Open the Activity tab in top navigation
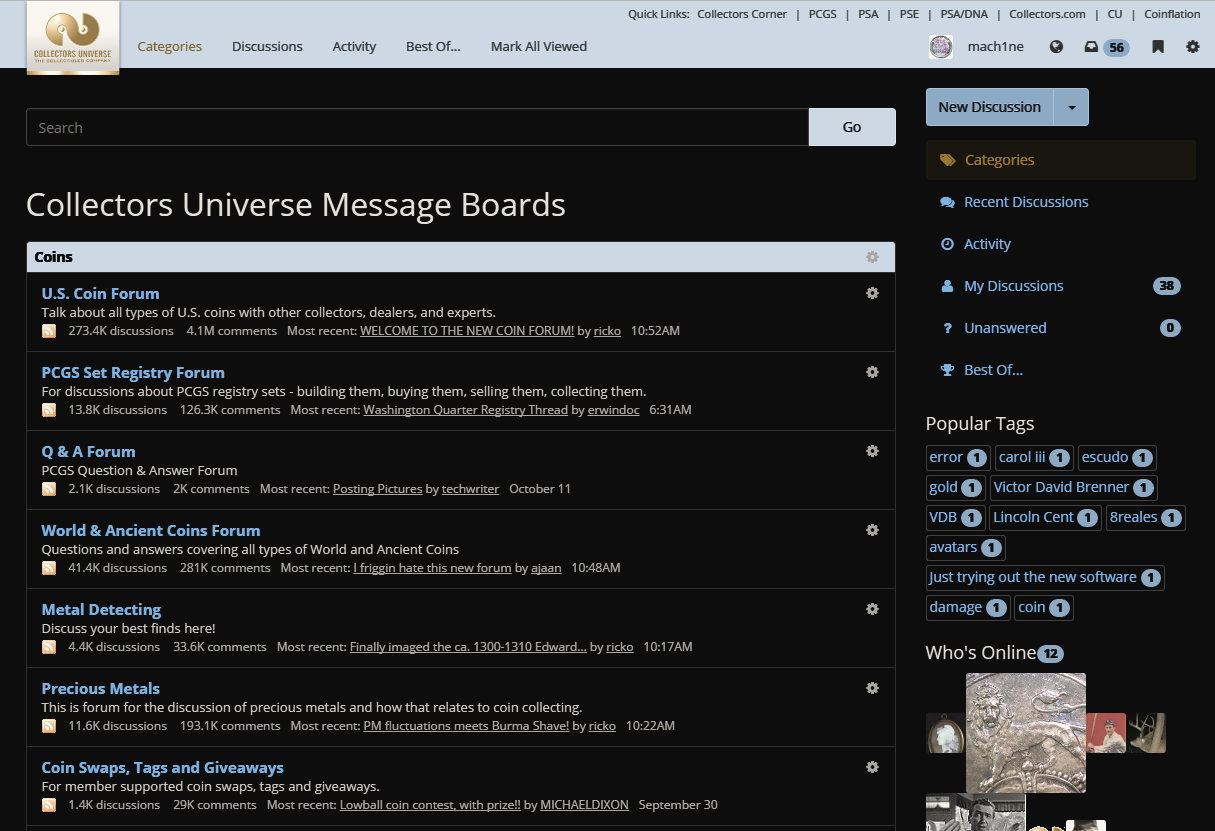The height and width of the screenshot is (831, 1215). 354,46
